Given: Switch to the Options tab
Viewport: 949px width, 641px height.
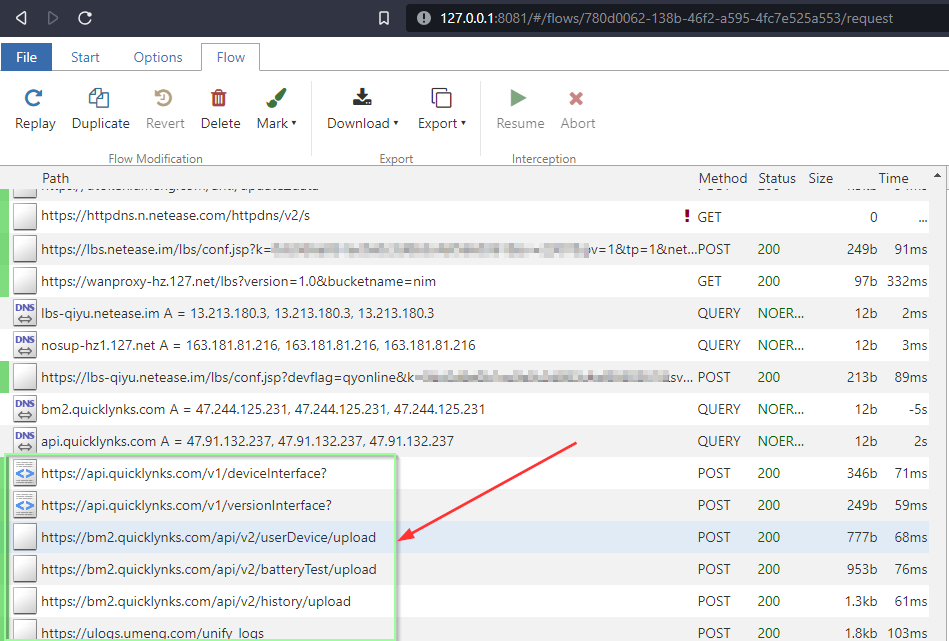Looking at the screenshot, I should point(158,57).
